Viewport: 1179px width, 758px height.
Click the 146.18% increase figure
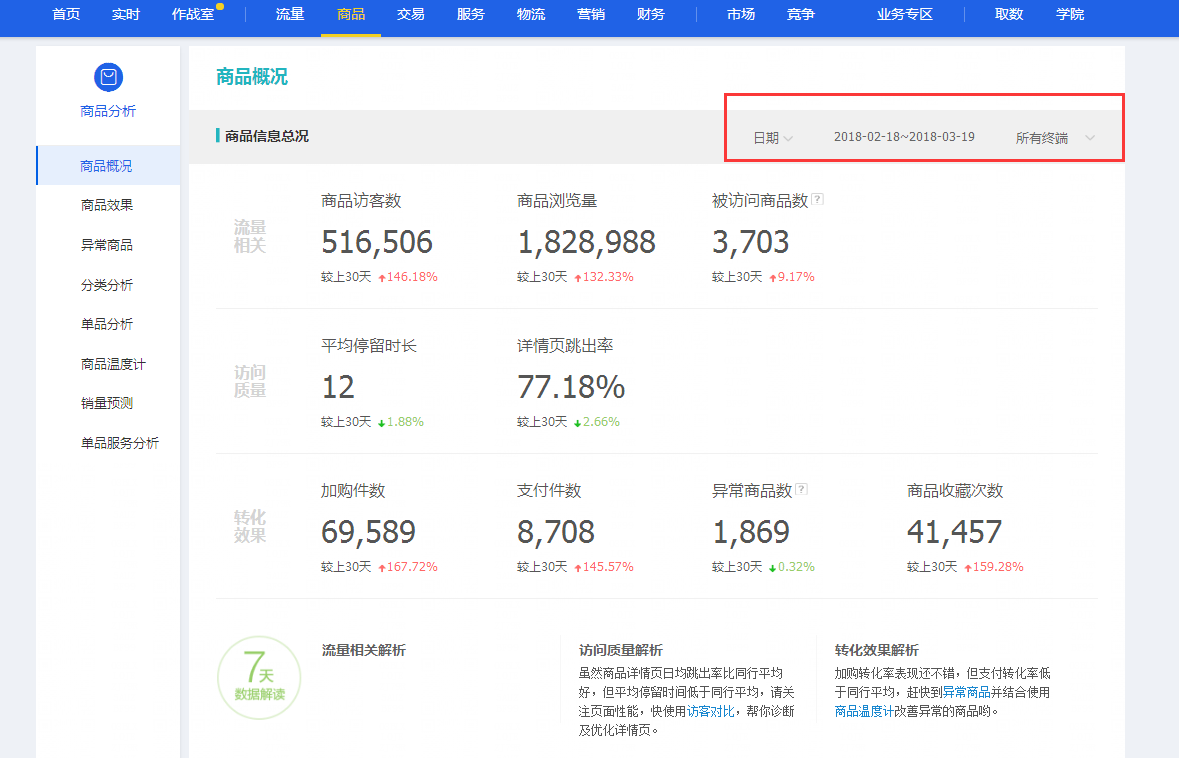point(411,277)
